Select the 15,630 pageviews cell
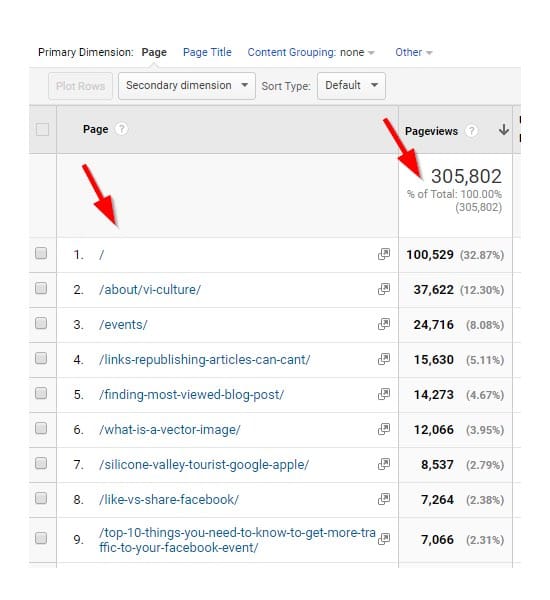The height and width of the screenshot is (600, 550). tap(433, 360)
